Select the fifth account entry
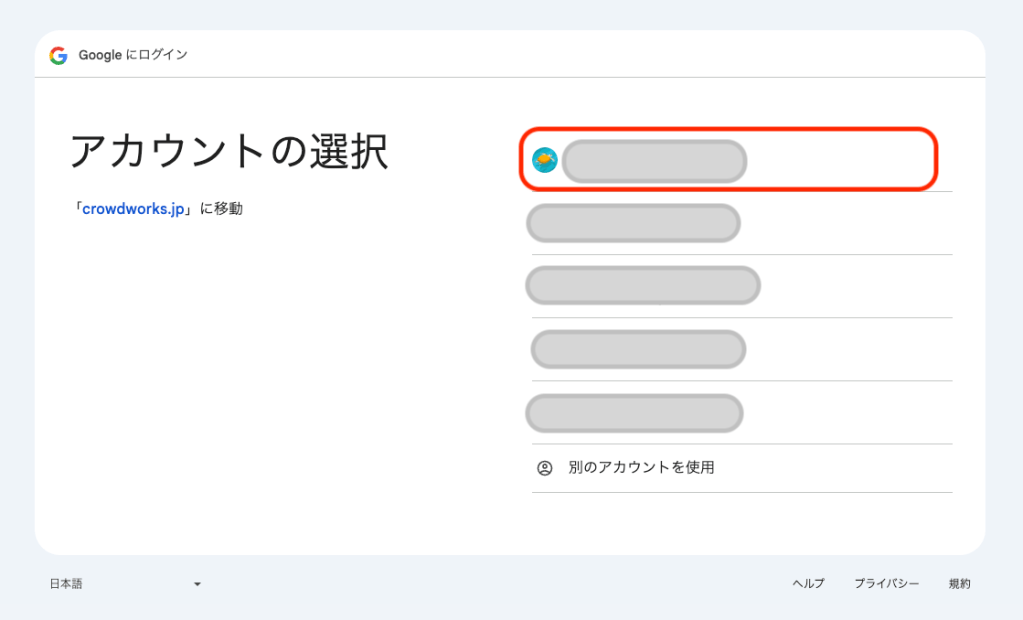 pos(634,413)
